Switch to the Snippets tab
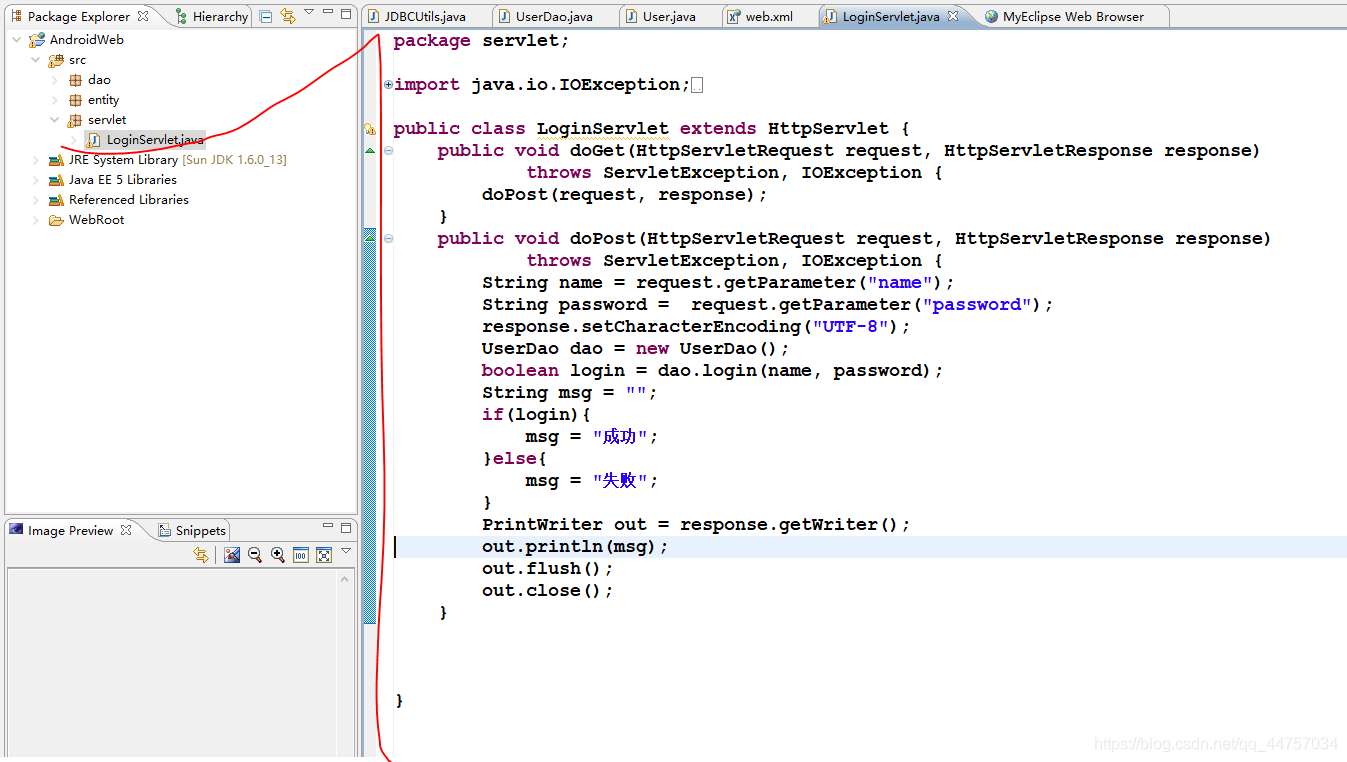Viewport: 1347px width, 762px height. coord(191,530)
